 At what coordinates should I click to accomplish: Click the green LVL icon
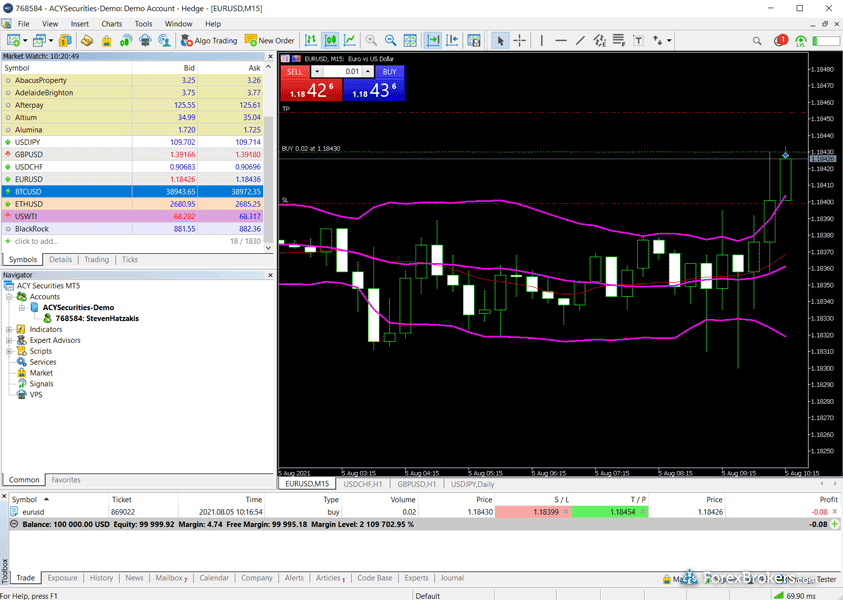801,41
